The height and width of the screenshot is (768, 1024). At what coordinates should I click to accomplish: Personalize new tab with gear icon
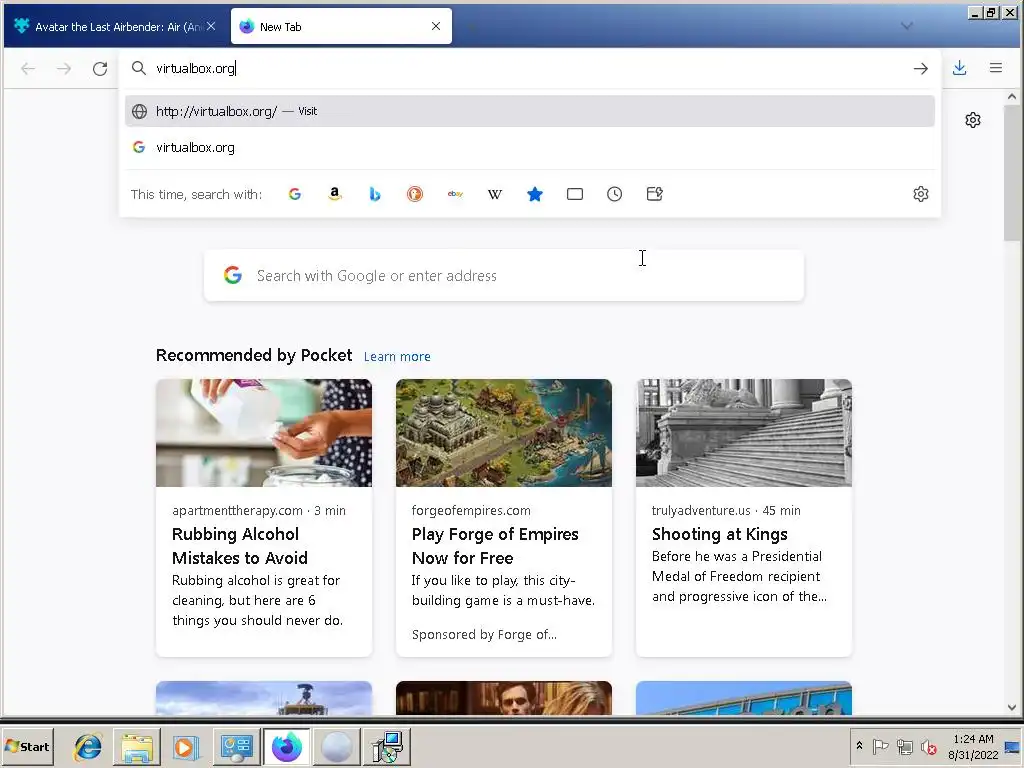(973, 120)
